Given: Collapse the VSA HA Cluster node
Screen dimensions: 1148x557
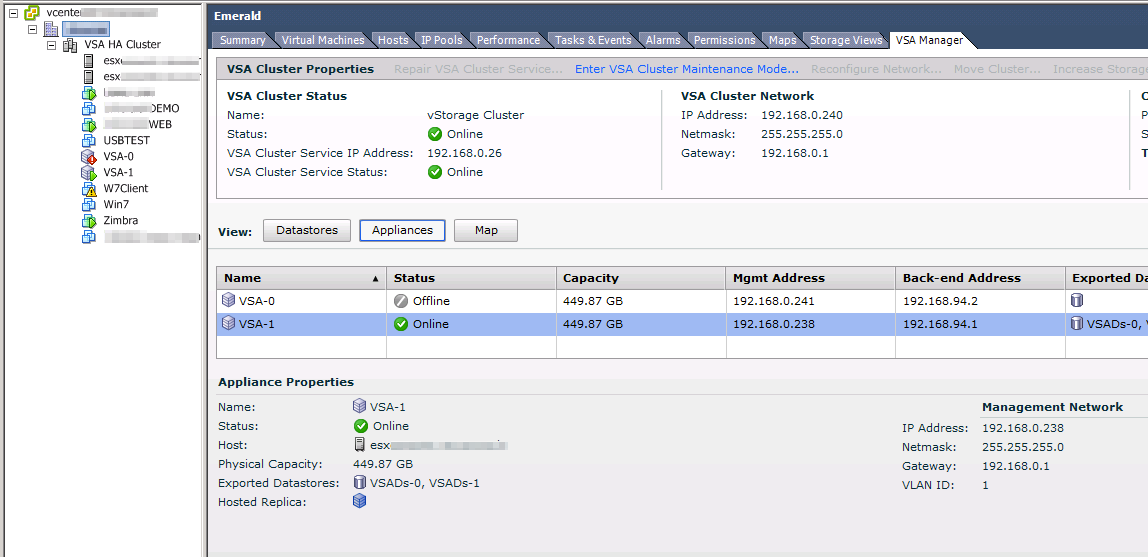Looking at the screenshot, I should click(51, 45).
